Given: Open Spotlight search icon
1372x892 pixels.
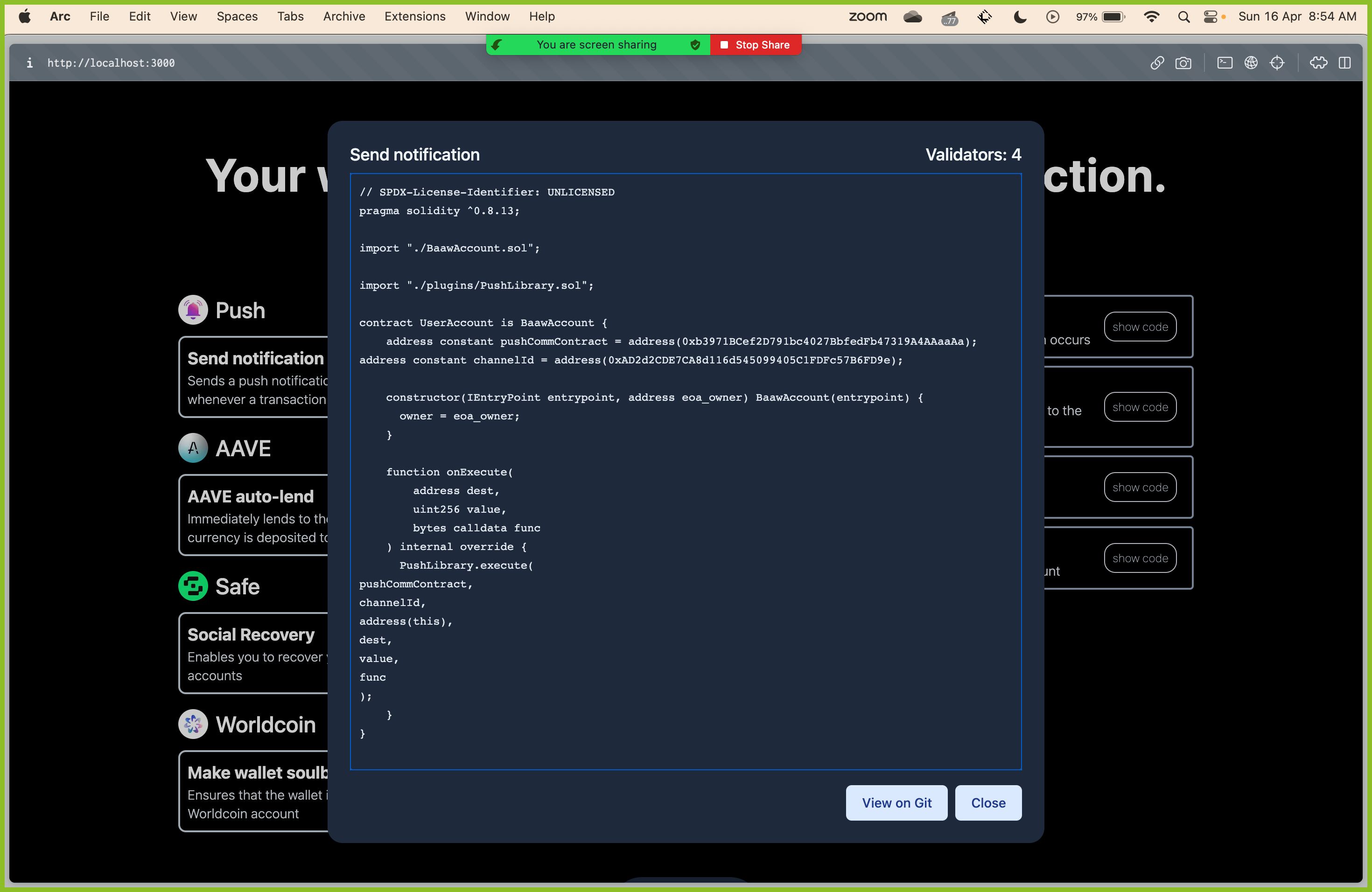Looking at the screenshot, I should [x=1183, y=16].
